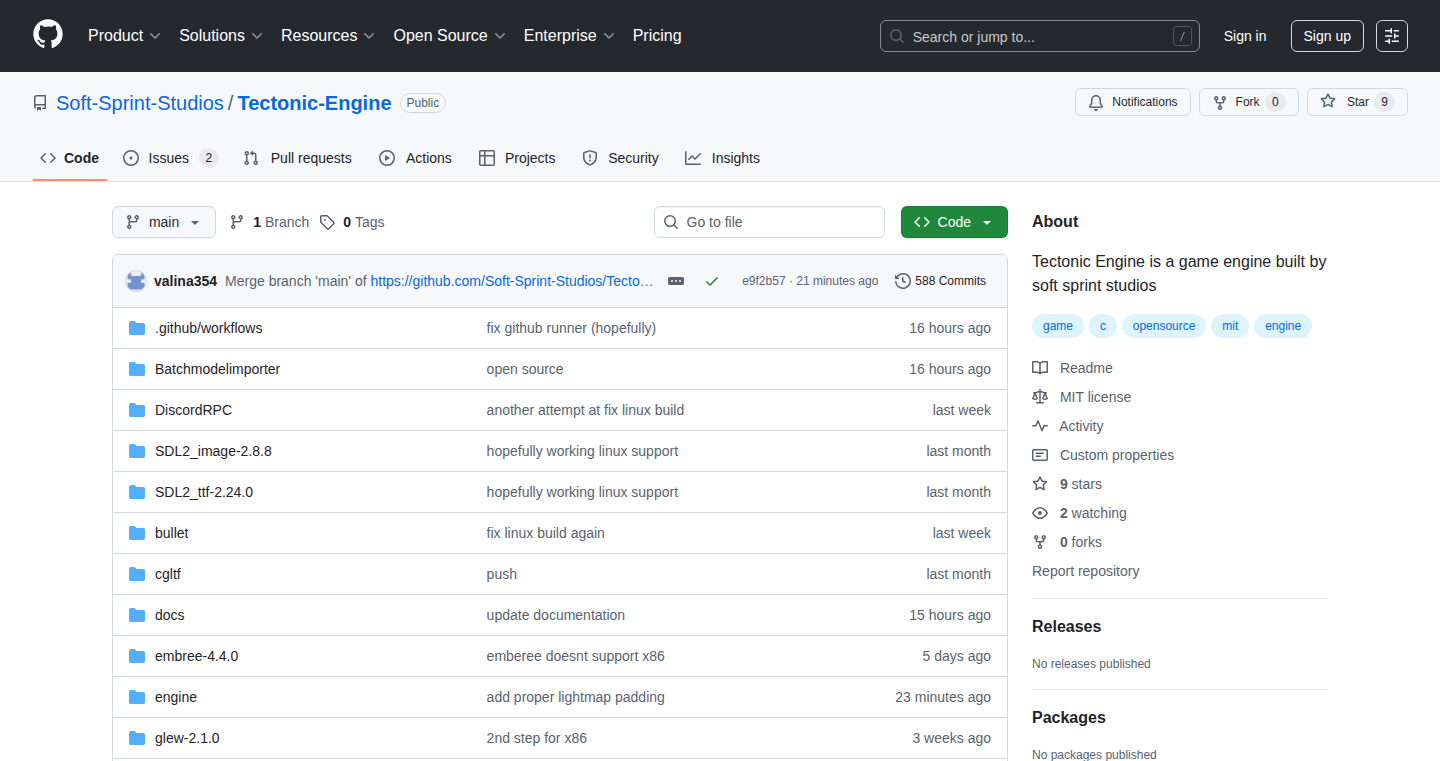Click the cgltf folder icon
The height and width of the screenshot is (761, 1440).
pyautogui.click(x=137, y=574)
